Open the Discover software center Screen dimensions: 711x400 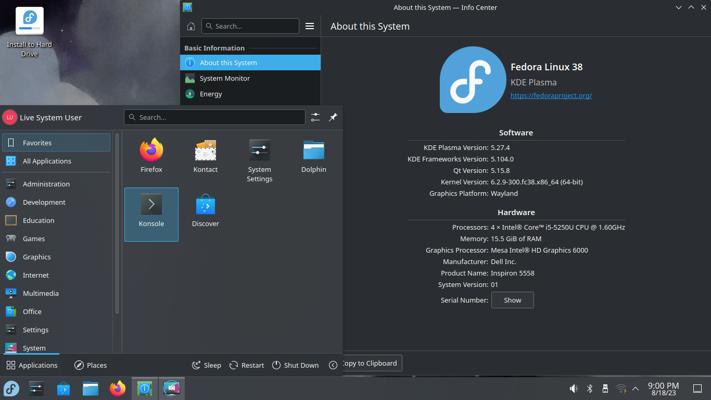tap(205, 212)
